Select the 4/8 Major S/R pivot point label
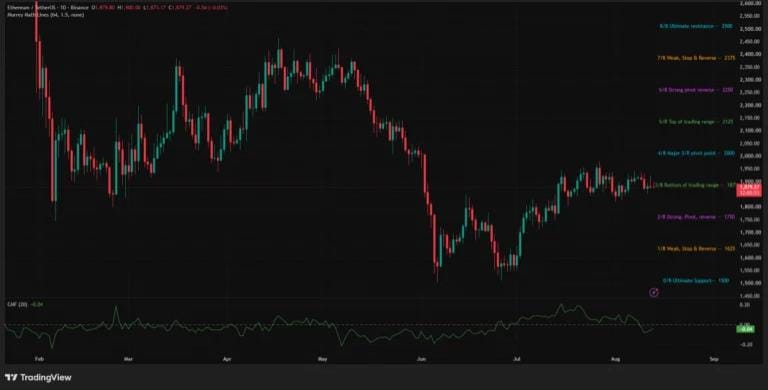Viewport: 768px width, 390px height. (696, 153)
